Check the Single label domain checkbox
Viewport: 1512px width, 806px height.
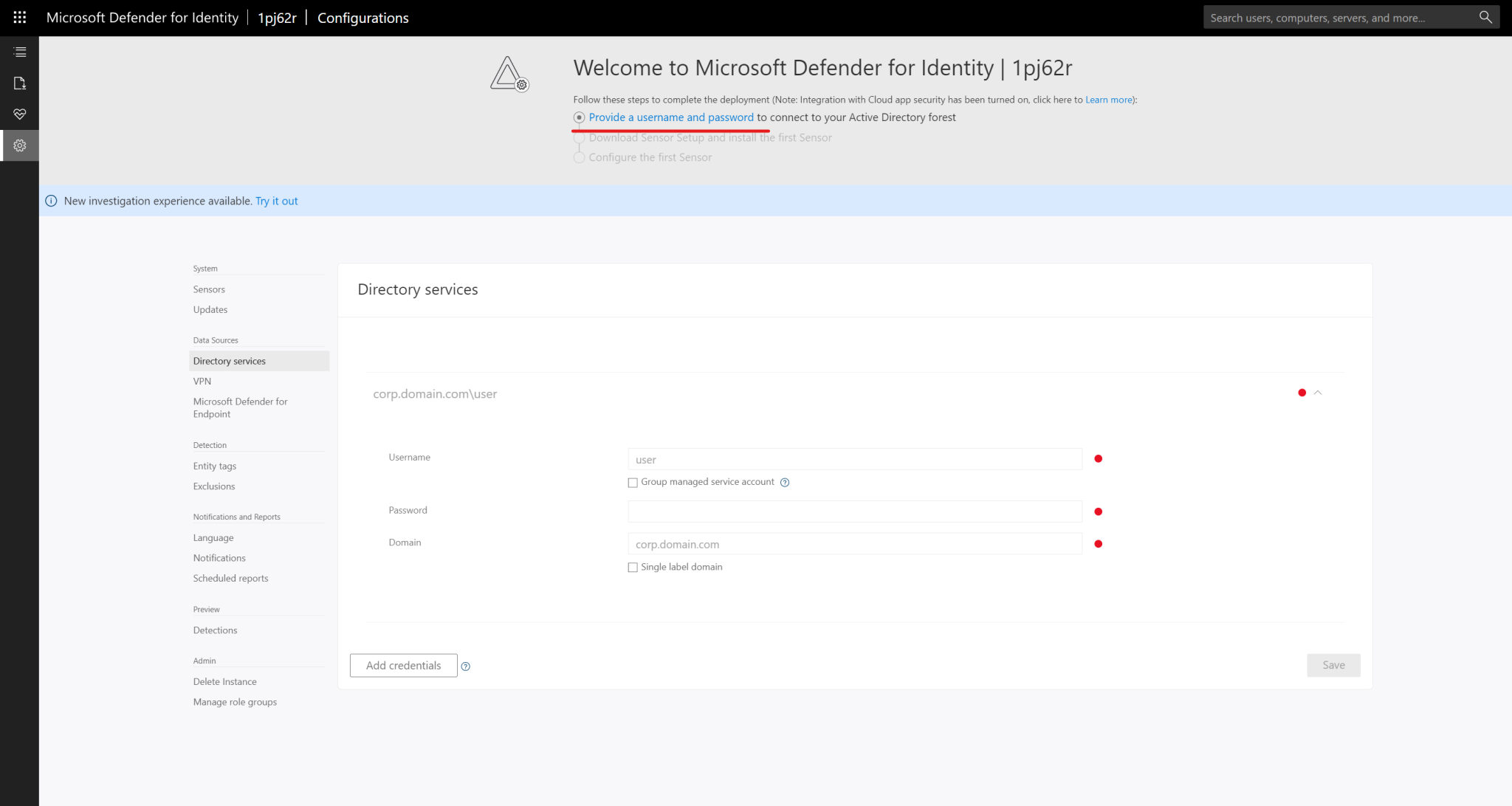(x=633, y=567)
